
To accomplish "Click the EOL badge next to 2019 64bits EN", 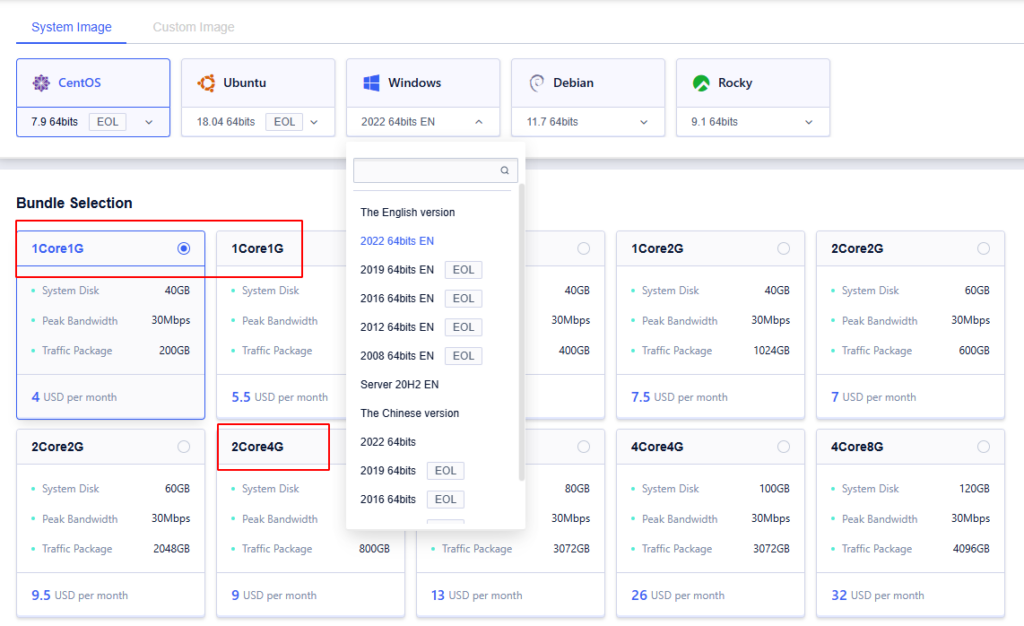I will click(463, 270).
